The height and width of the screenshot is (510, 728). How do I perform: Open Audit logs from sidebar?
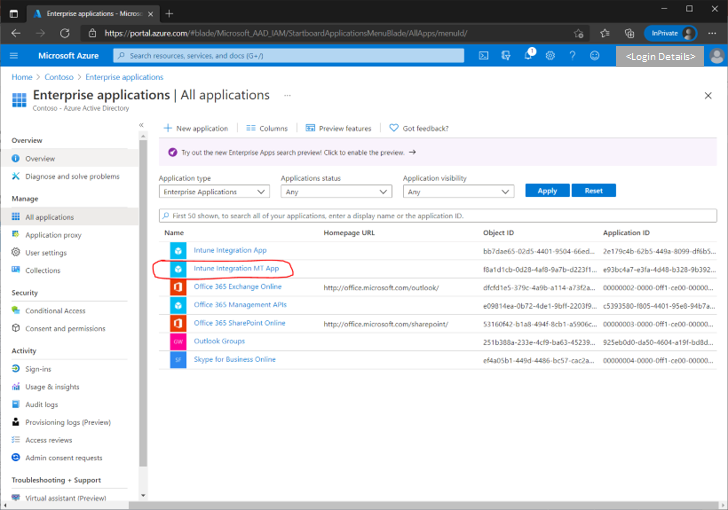[x=42, y=404]
